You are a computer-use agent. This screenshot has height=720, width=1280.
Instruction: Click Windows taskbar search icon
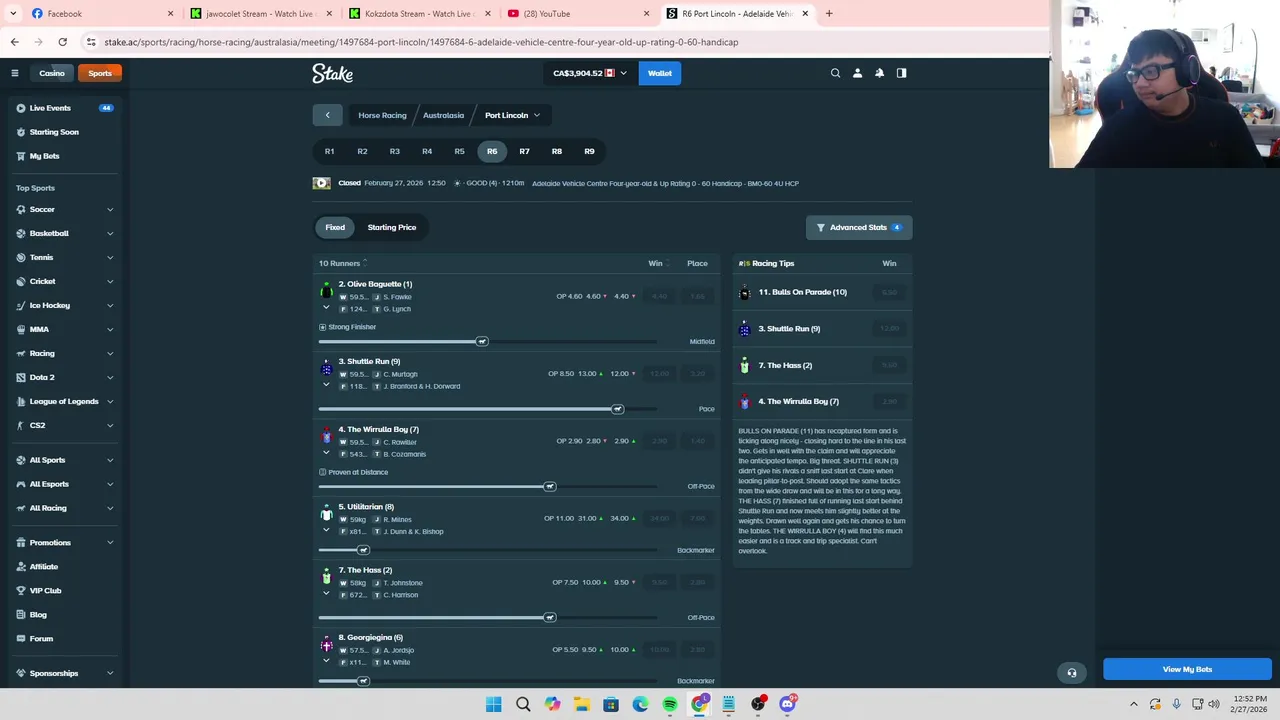[x=523, y=704]
